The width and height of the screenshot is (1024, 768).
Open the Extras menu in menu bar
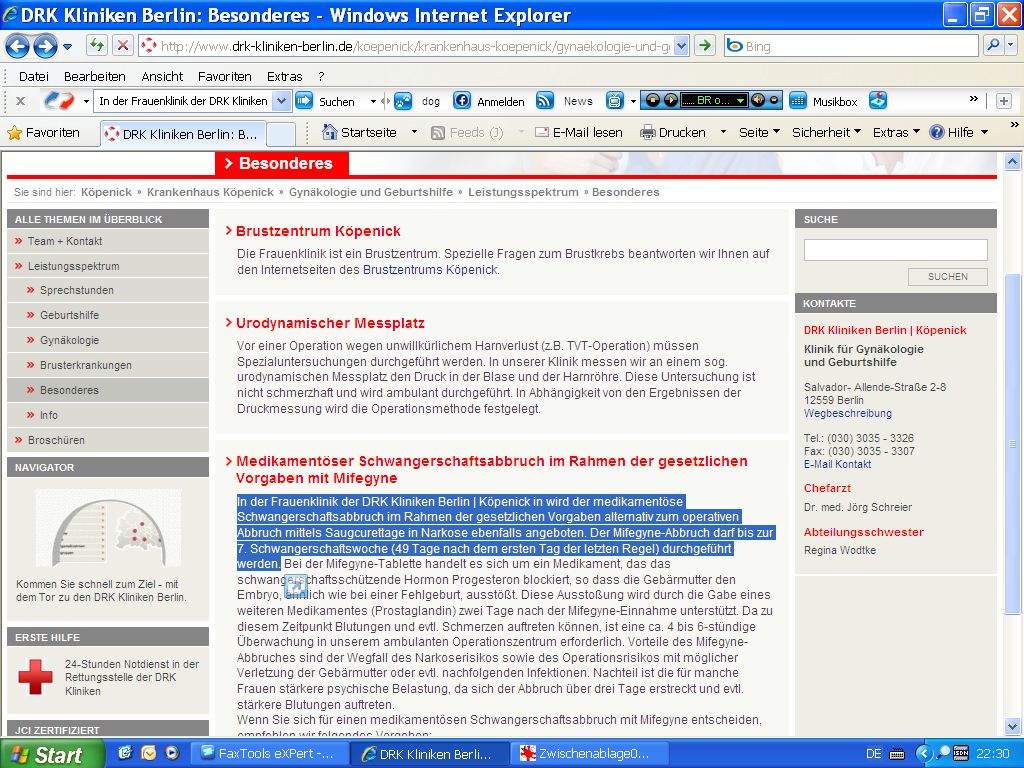pyautogui.click(x=285, y=76)
